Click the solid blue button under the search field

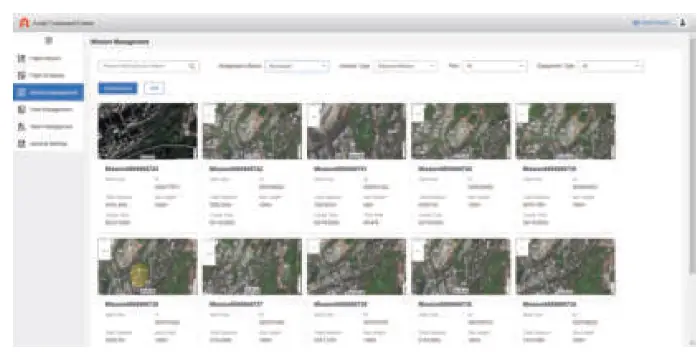pyautogui.click(x=118, y=88)
